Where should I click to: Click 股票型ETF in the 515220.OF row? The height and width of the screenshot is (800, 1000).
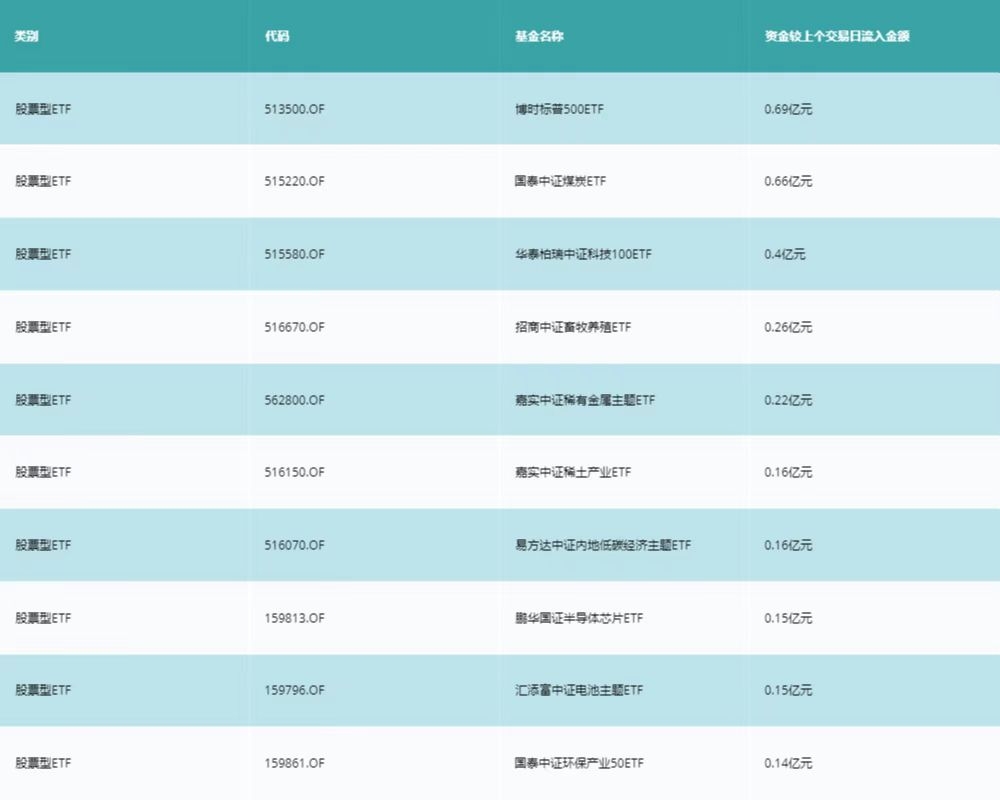pyautogui.click(x=43, y=181)
